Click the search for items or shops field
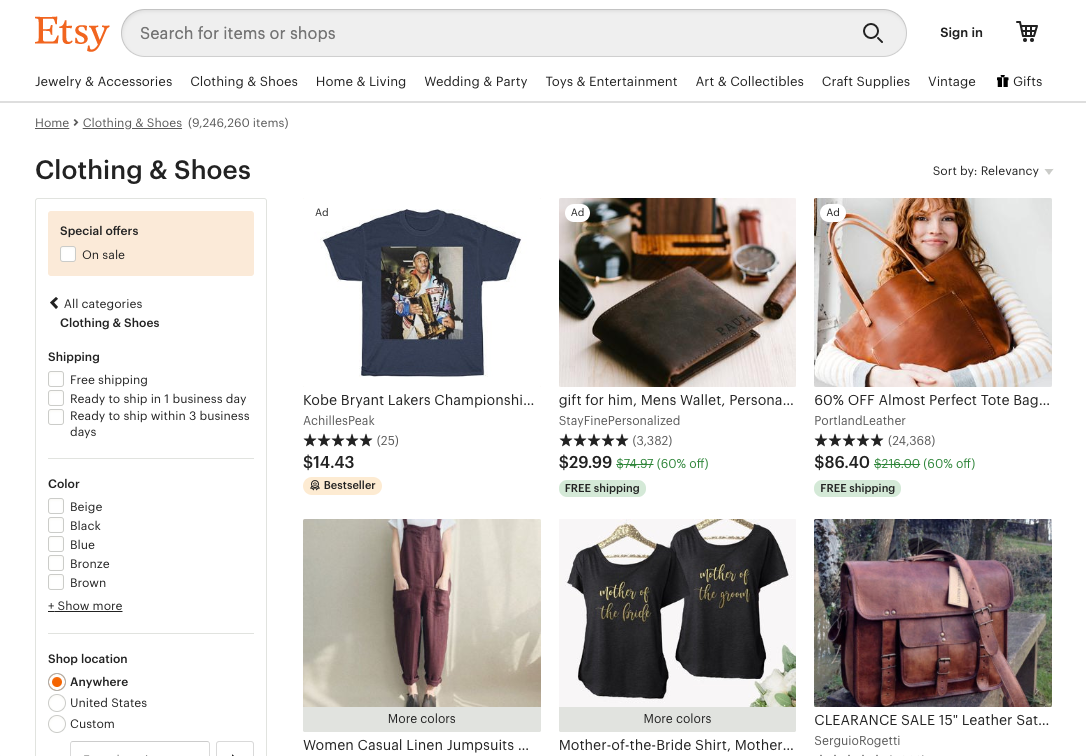The width and height of the screenshot is (1086, 756). click(x=514, y=33)
